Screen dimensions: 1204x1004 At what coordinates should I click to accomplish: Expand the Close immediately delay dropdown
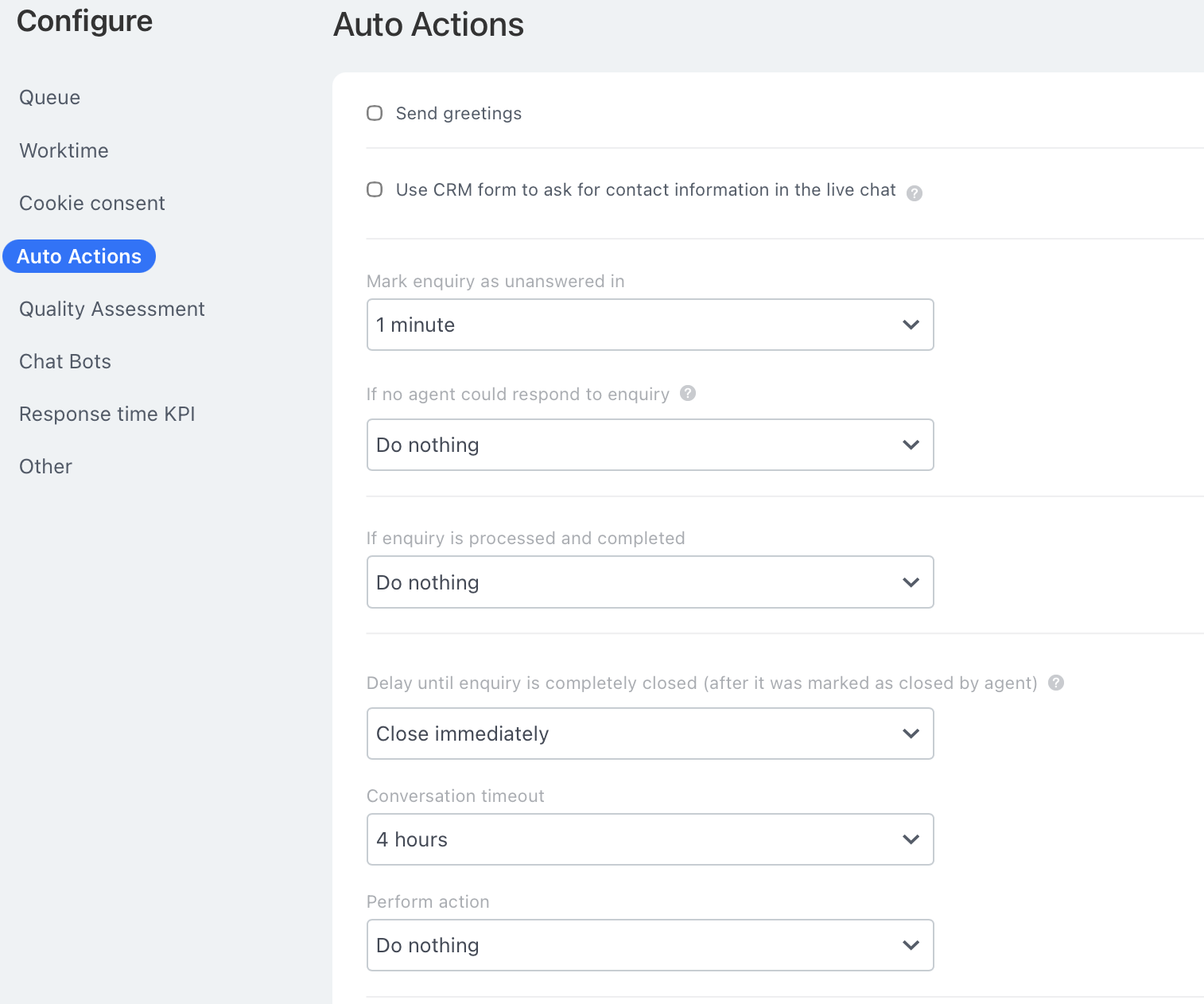coord(650,734)
